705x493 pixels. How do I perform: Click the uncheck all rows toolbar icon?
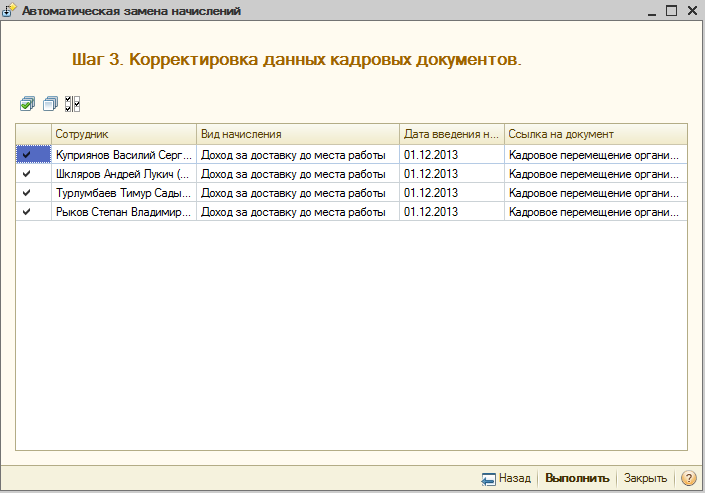click(50, 103)
